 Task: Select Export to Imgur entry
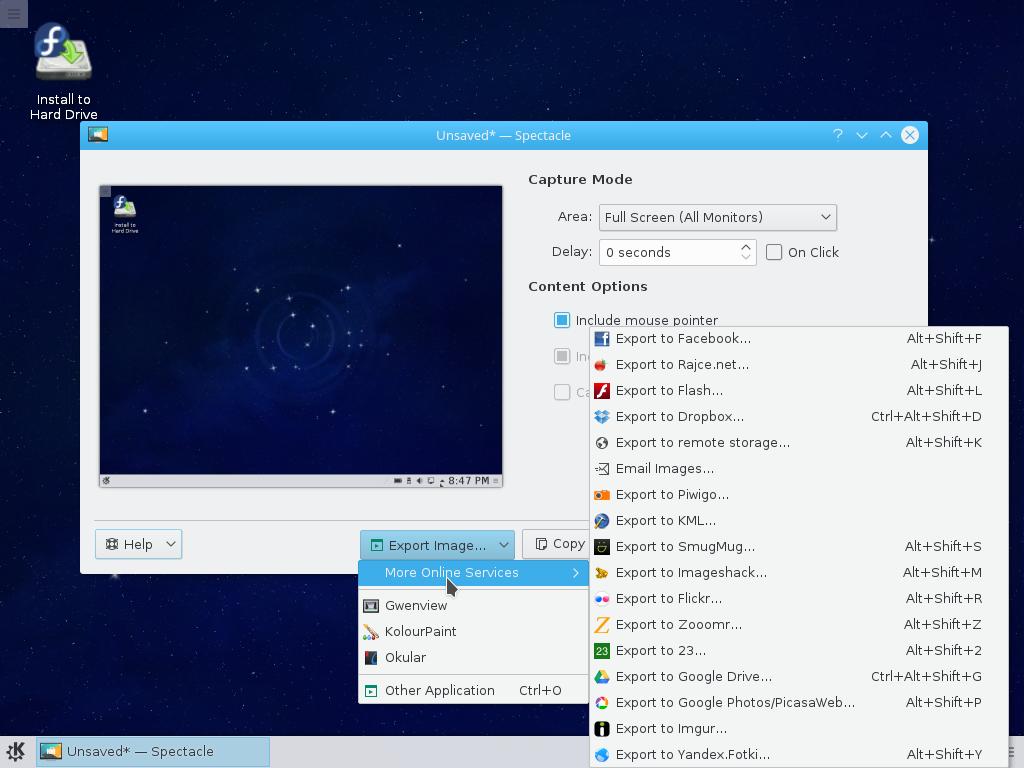[798, 729]
